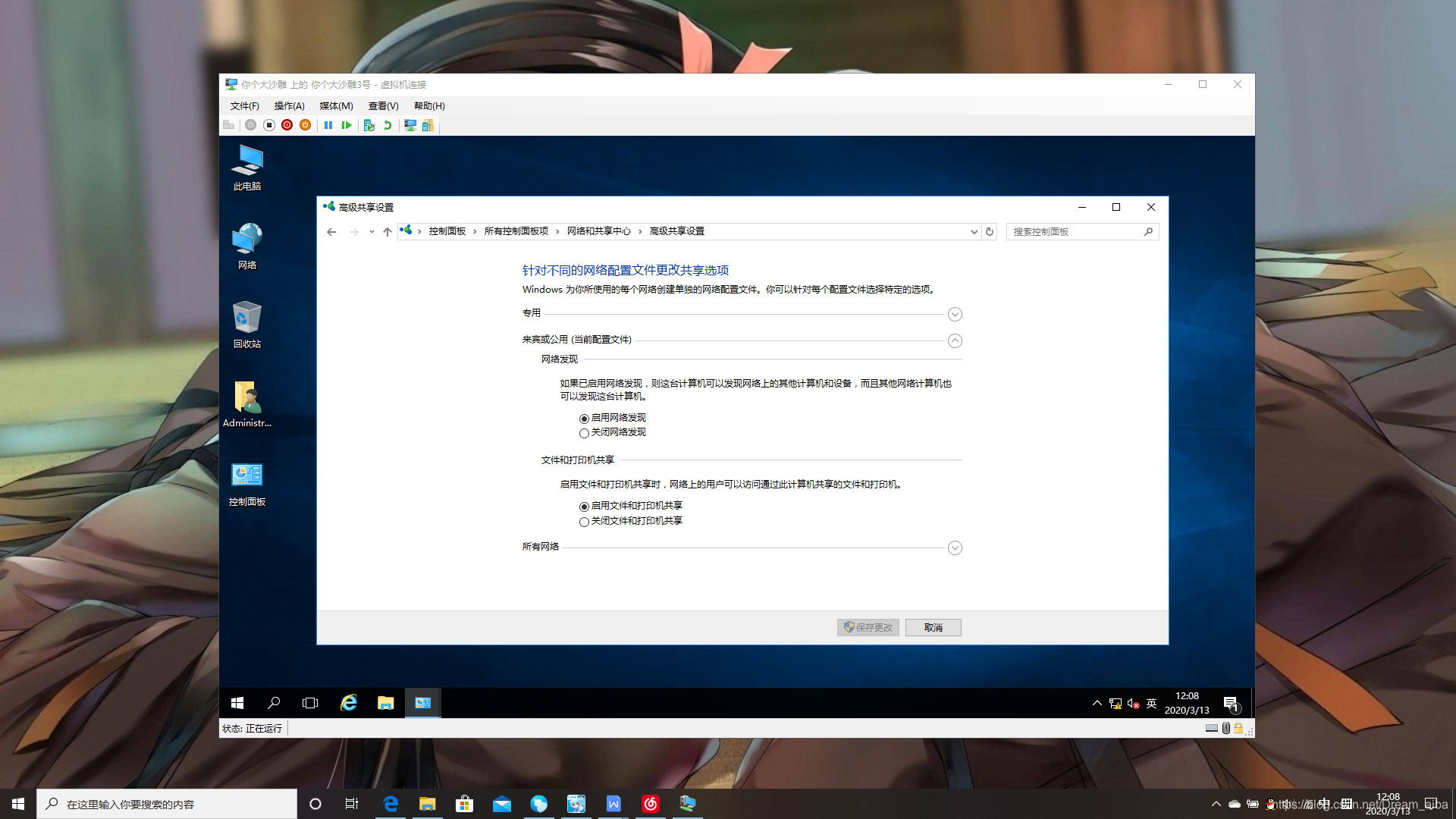Click the red Shut Down icon

coord(287,125)
